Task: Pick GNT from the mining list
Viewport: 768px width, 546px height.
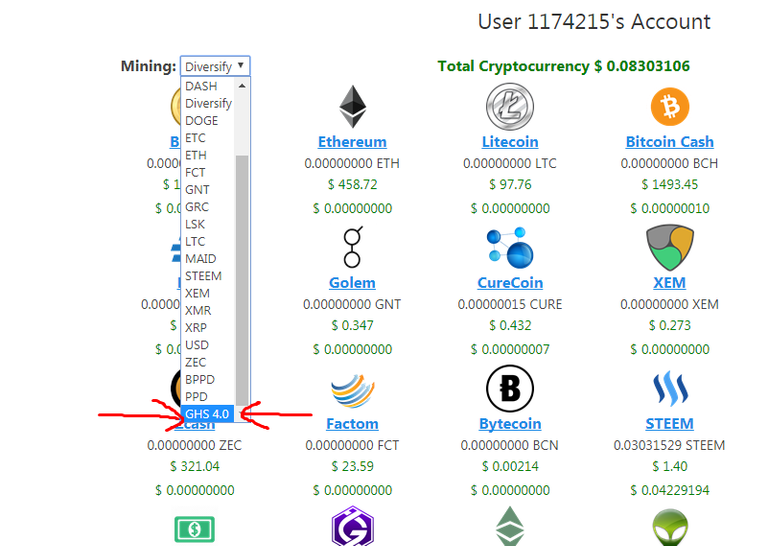Action: pos(208,190)
